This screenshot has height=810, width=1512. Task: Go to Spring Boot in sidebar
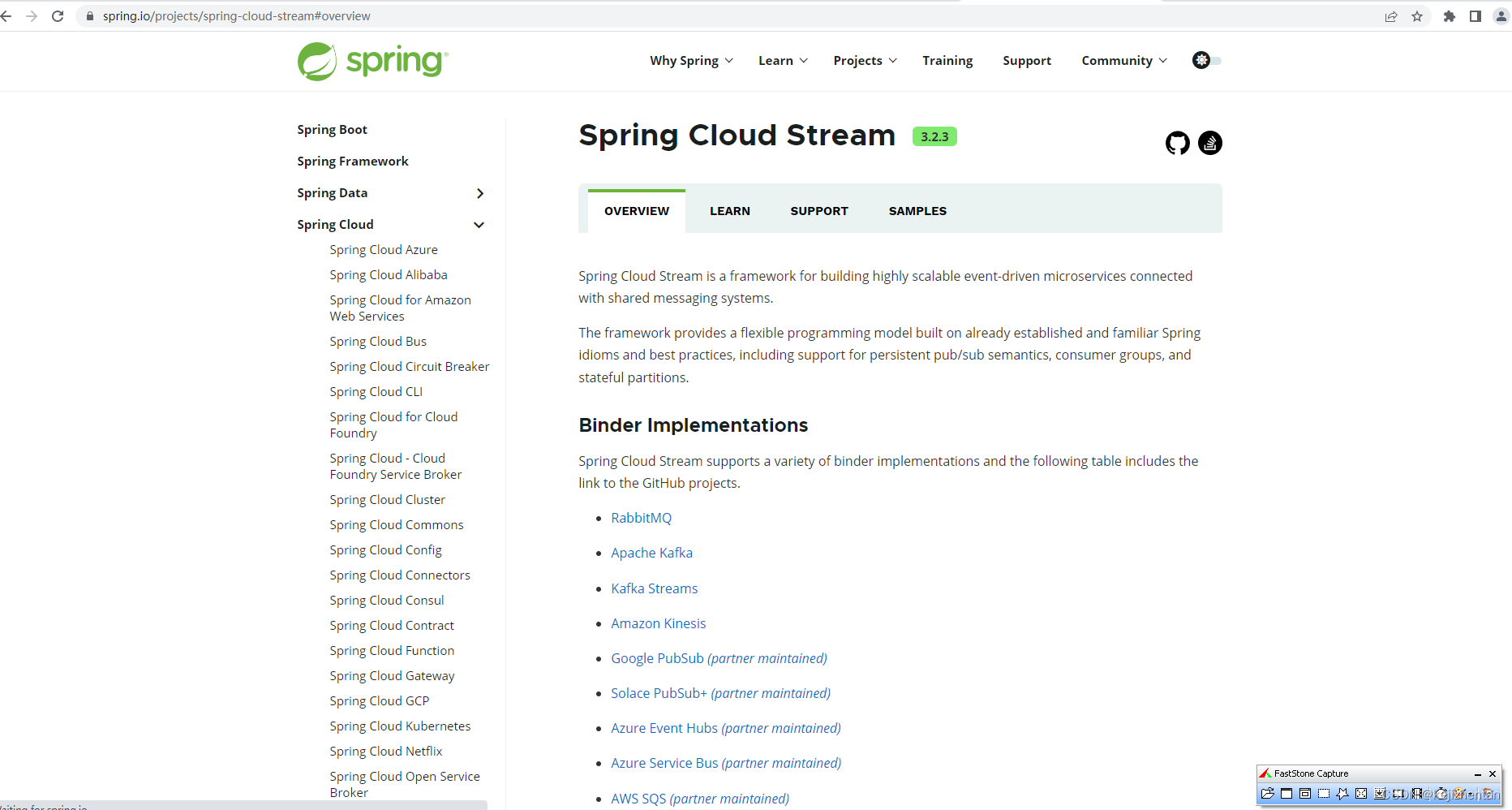pyautogui.click(x=332, y=130)
